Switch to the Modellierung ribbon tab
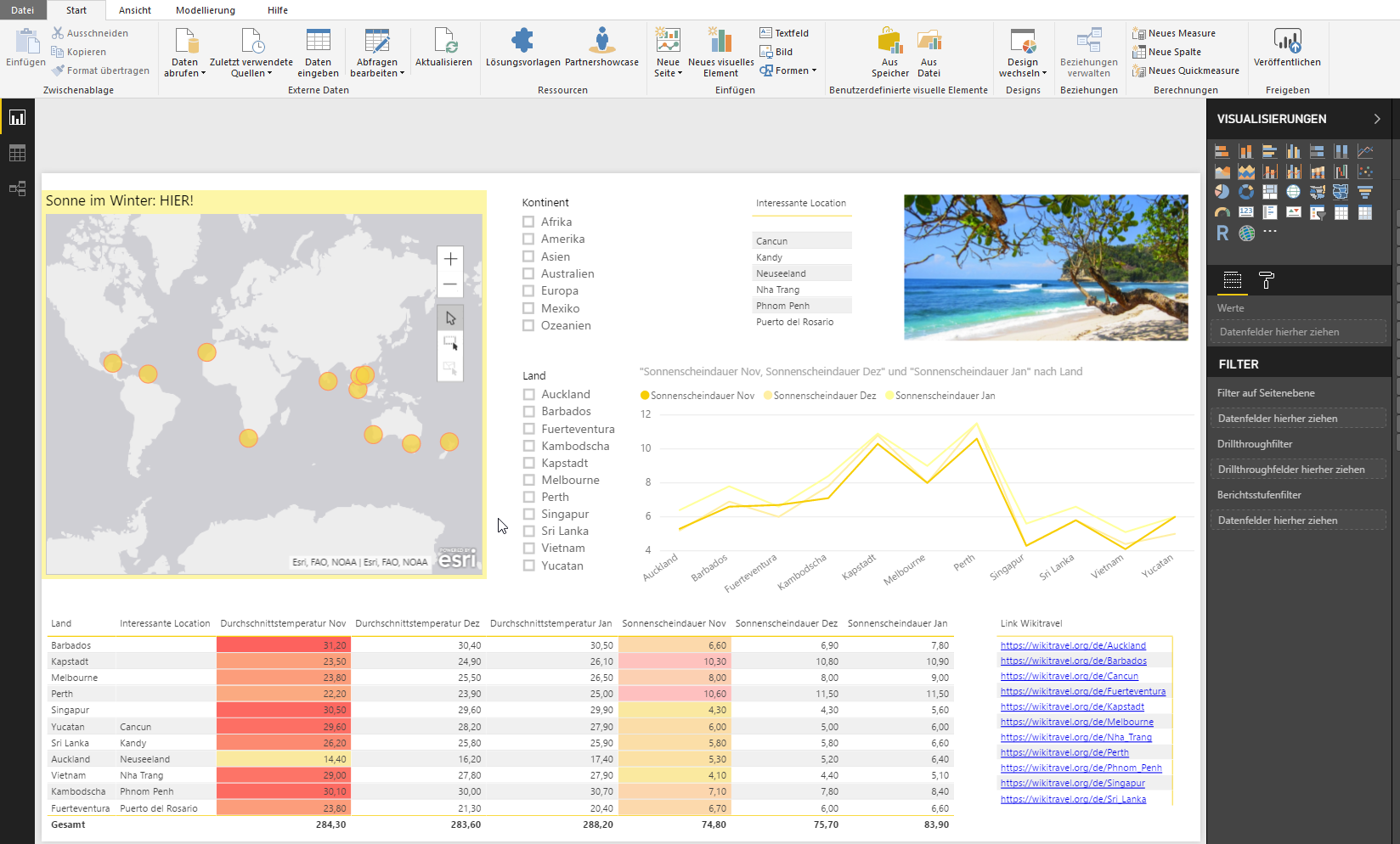 tap(206, 10)
